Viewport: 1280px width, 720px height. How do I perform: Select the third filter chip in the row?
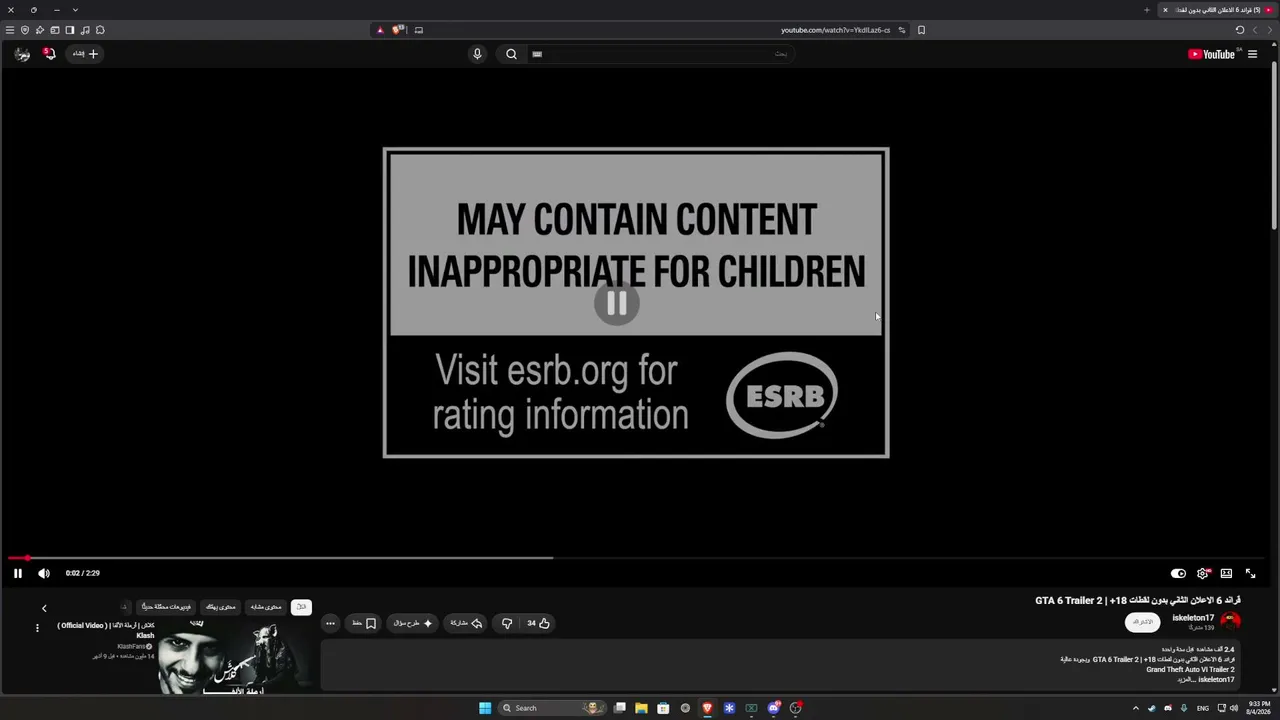[x=221, y=607]
